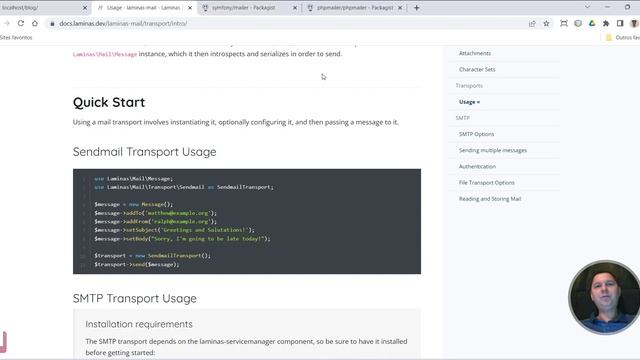Bookmark this page with the star
This screenshot has width=640, height=360.
[x=546, y=24]
